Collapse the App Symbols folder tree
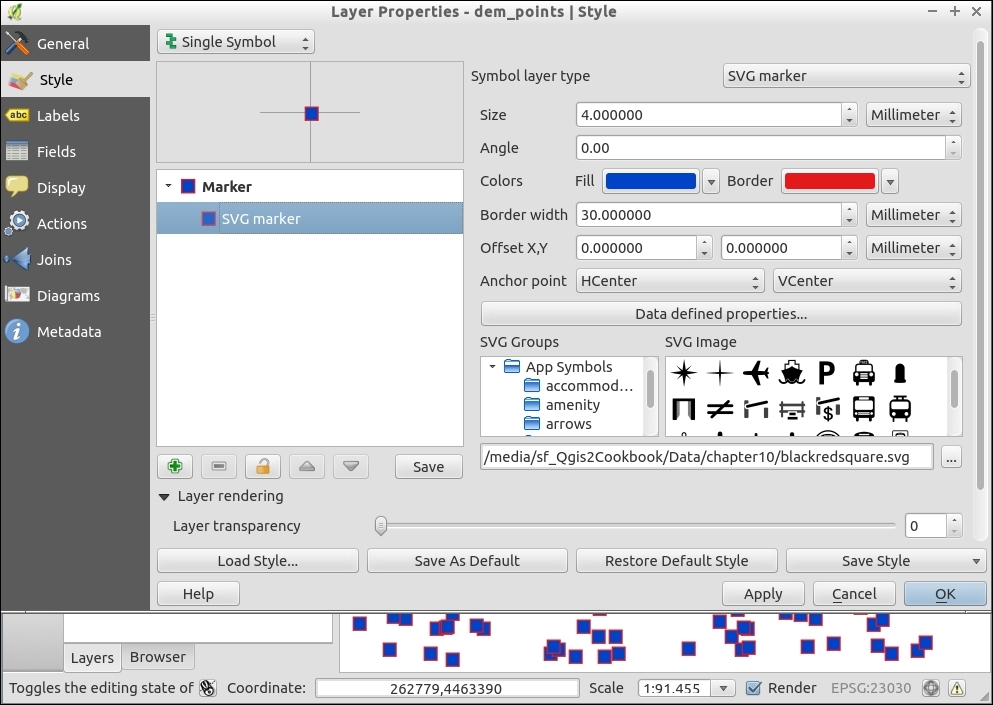Image resolution: width=993 pixels, height=705 pixels. click(x=493, y=367)
